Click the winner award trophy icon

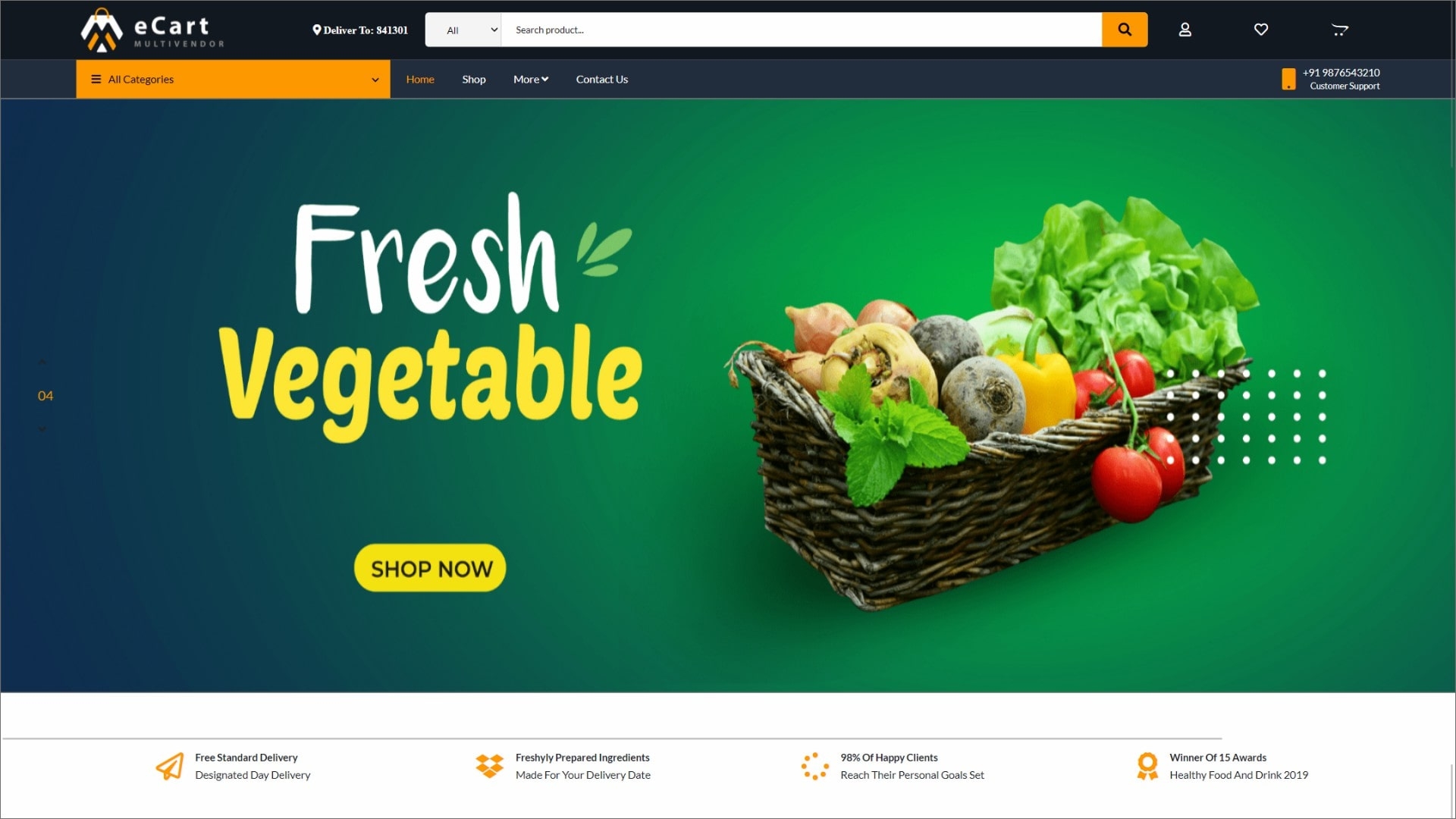[1148, 765]
